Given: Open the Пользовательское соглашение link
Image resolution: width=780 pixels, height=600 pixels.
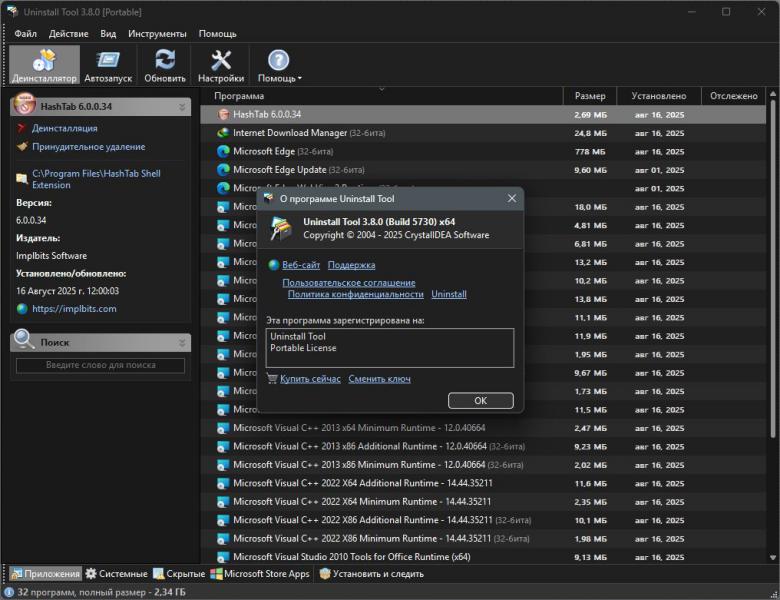Looking at the screenshot, I should click(348, 283).
